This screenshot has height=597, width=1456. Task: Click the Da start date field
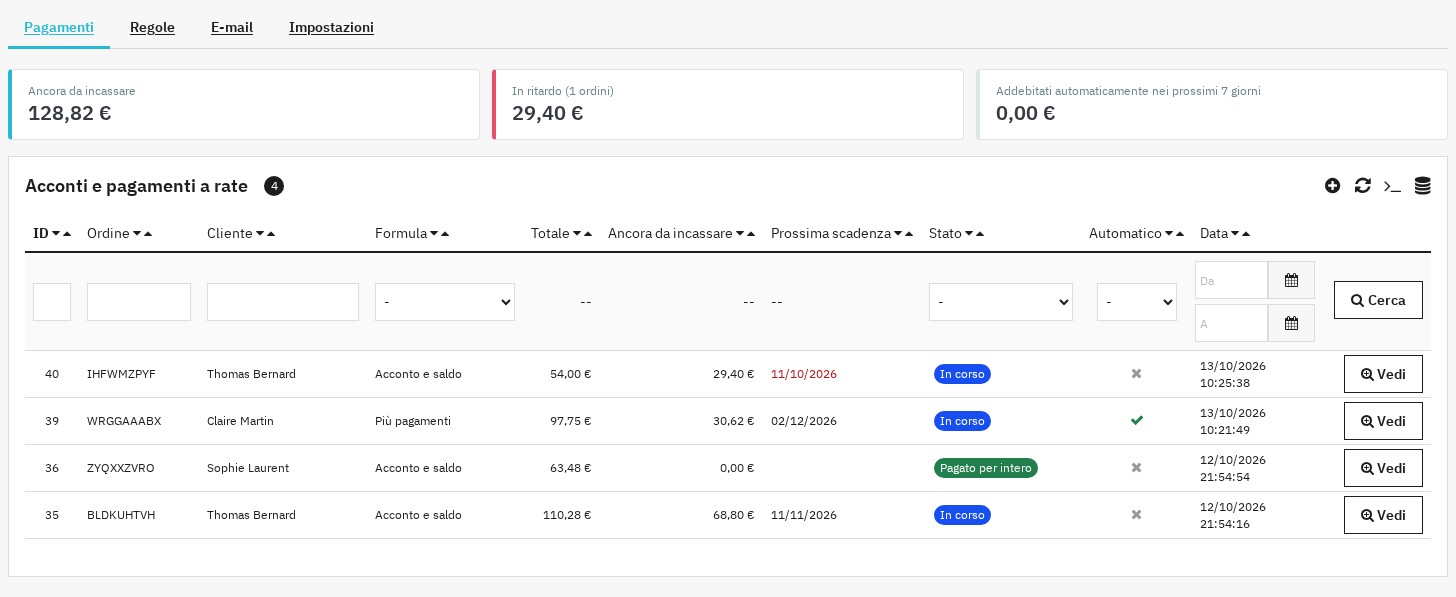pyautogui.click(x=1231, y=280)
